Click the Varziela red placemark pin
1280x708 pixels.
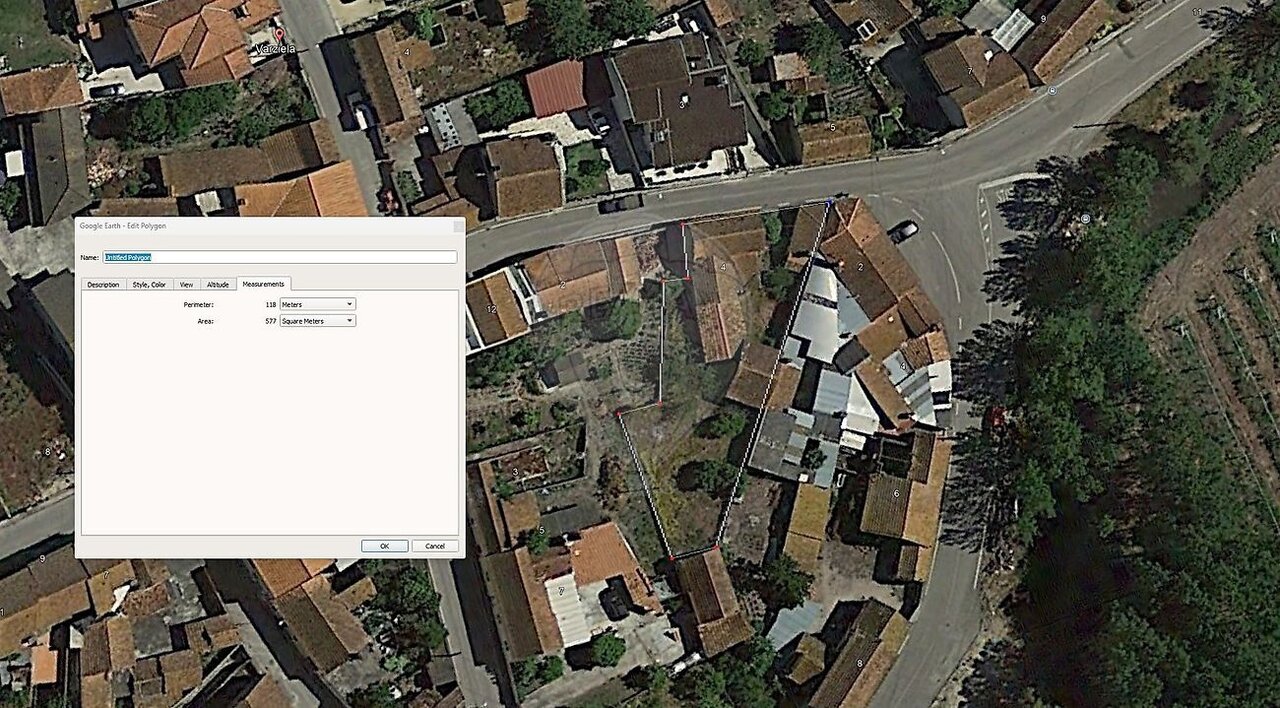point(279,36)
